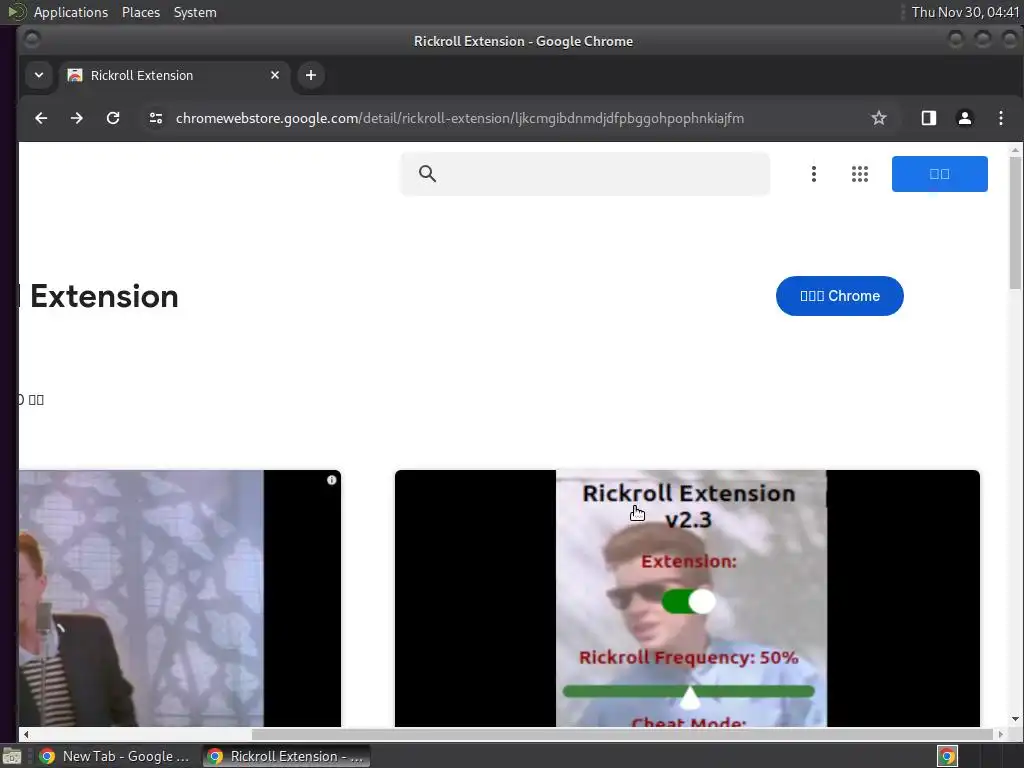Open site information icon in address bar
The image size is (1024, 768).
coord(155,118)
